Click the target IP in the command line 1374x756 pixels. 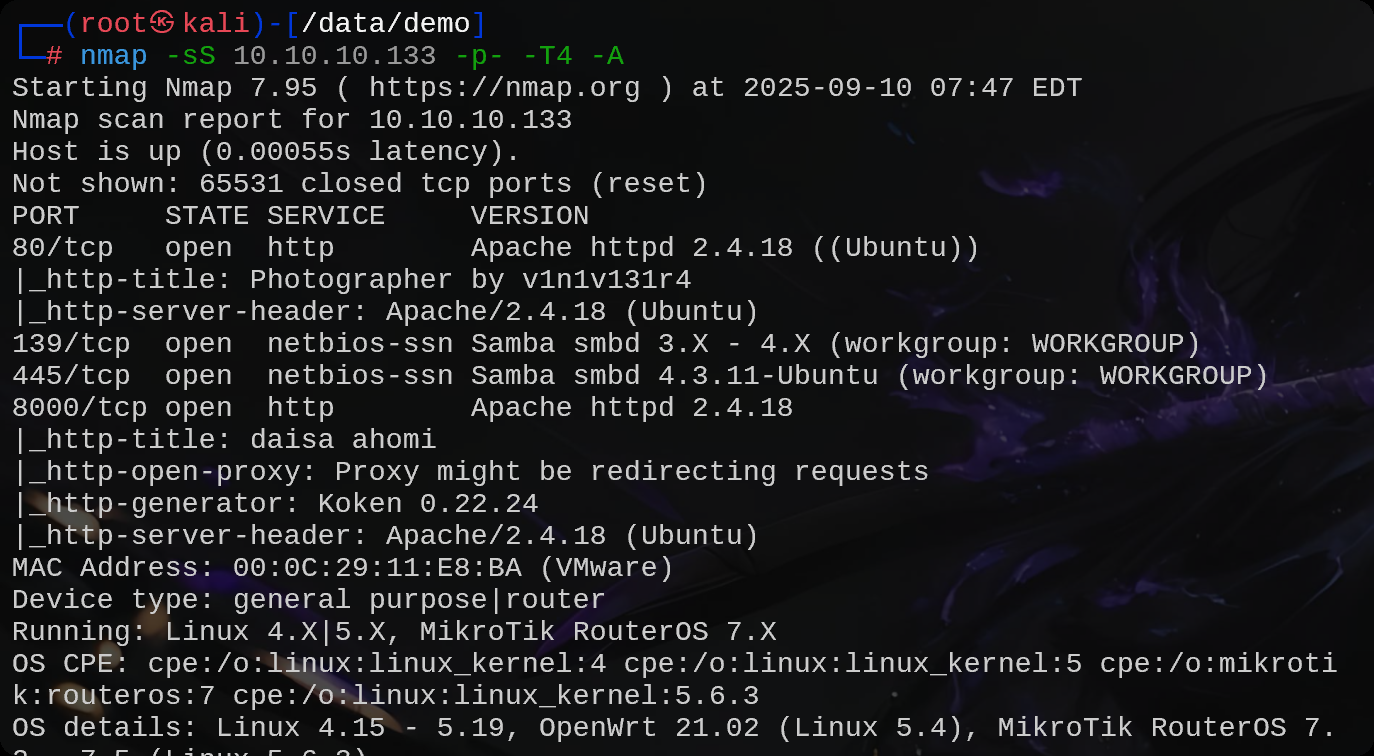335,56
